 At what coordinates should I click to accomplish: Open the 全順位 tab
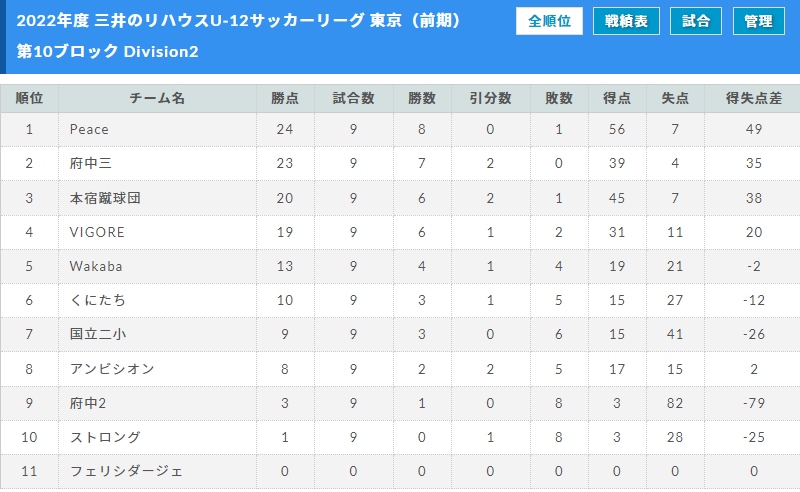[549, 21]
